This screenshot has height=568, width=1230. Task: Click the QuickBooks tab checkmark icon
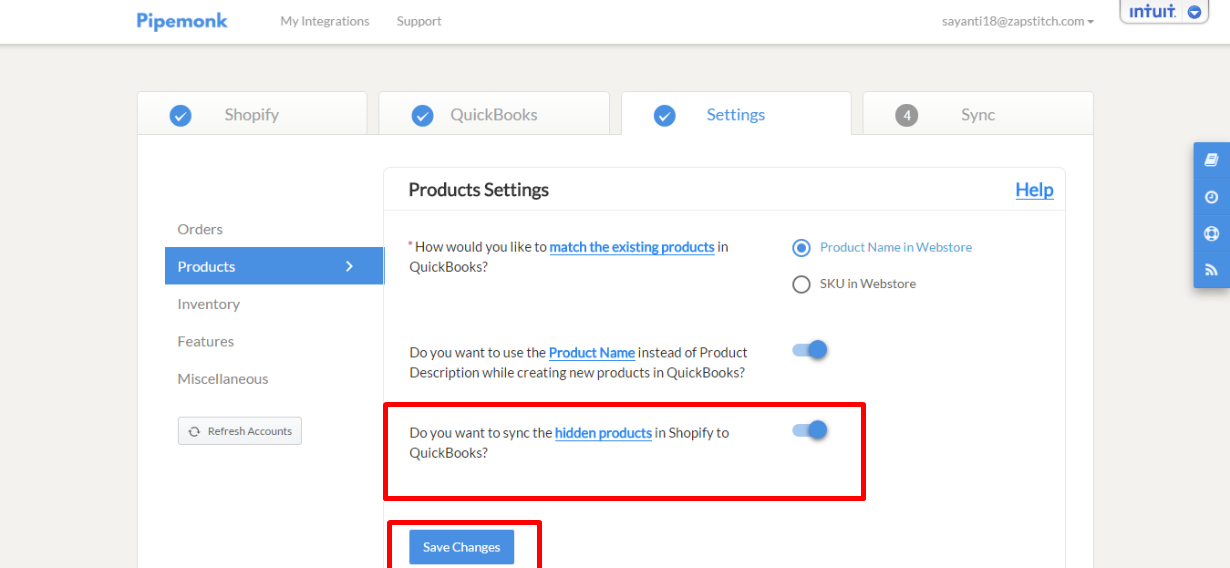point(423,116)
